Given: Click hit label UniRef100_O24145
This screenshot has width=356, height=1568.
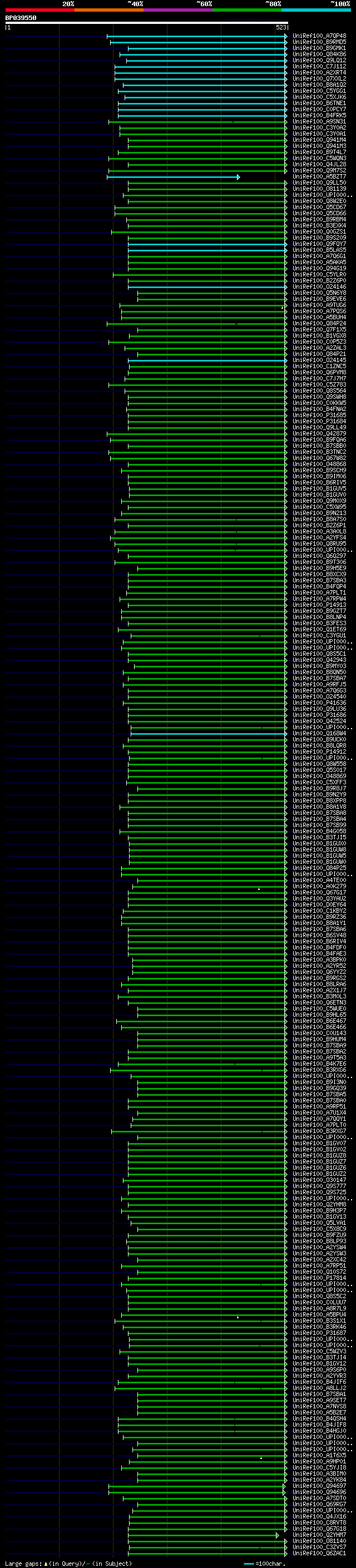Looking at the screenshot, I should click(x=319, y=360).
